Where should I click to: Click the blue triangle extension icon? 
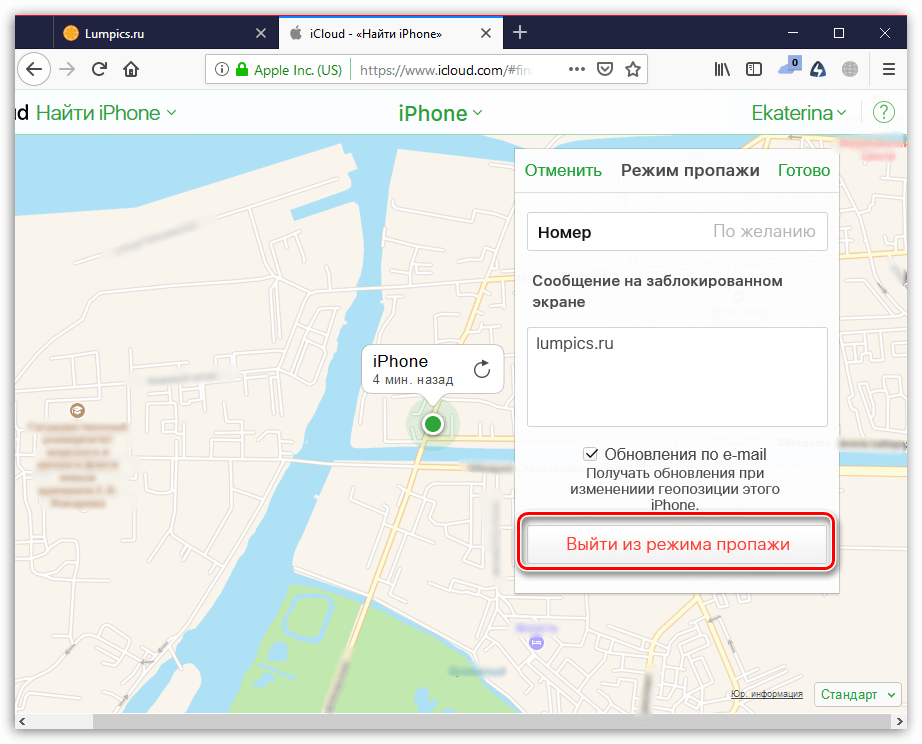click(x=818, y=69)
